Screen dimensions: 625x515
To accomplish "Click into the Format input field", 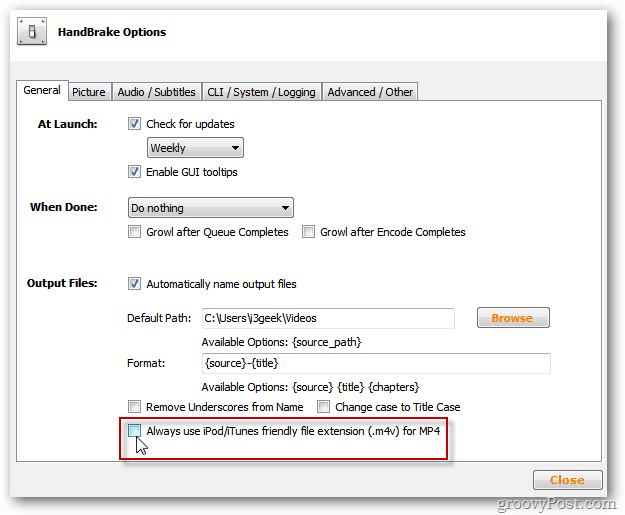I will tap(376, 363).
